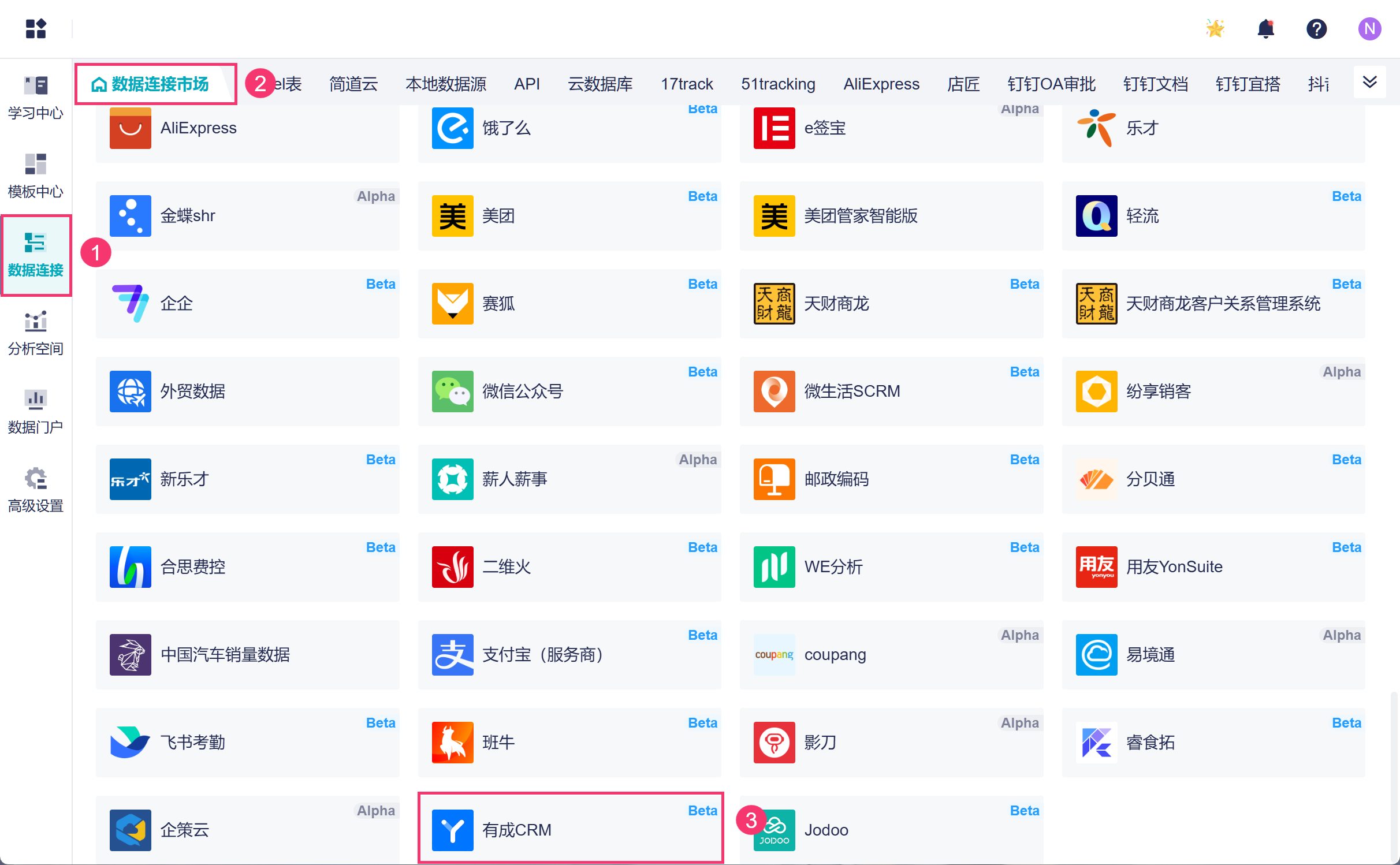Click the 乐才 connector icon
Image resolution: width=1400 pixels, height=865 pixels.
click(x=1097, y=128)
